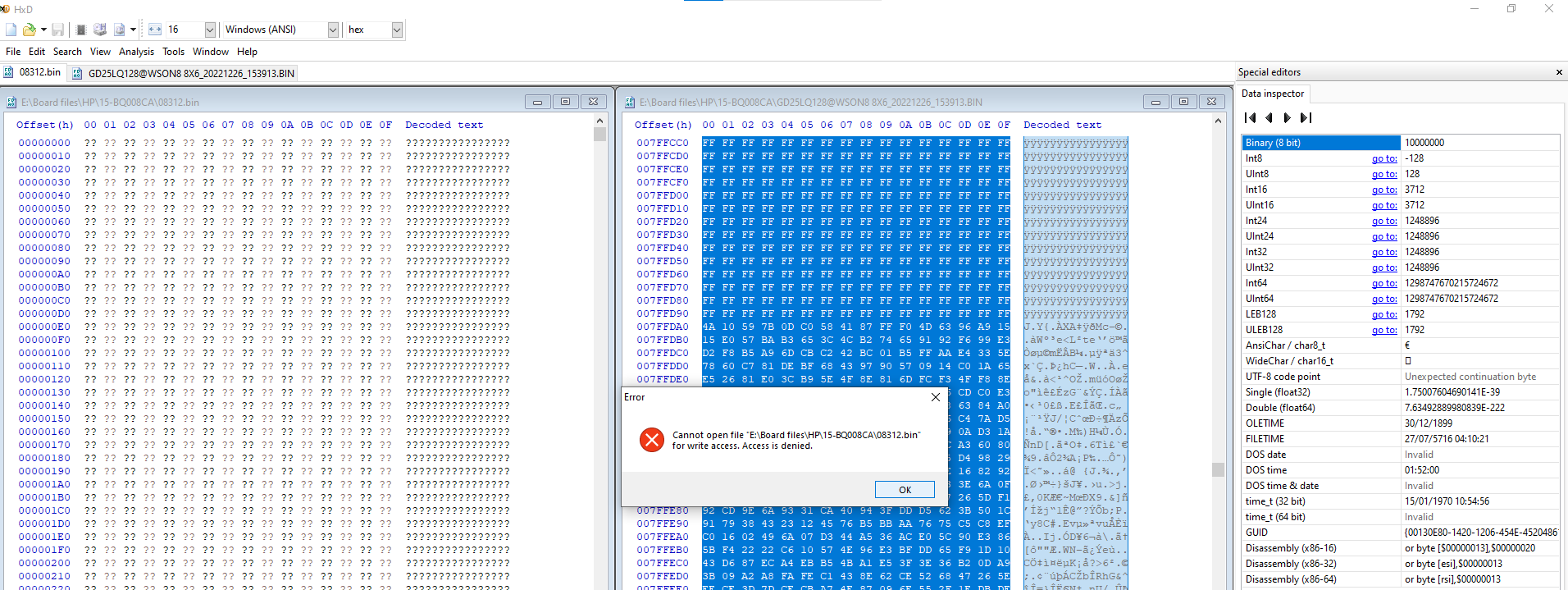Click GD25LQ128 window vertical scrollbar thumb
Screen dimensions: 1568x590
click(x=1218, y=469)
